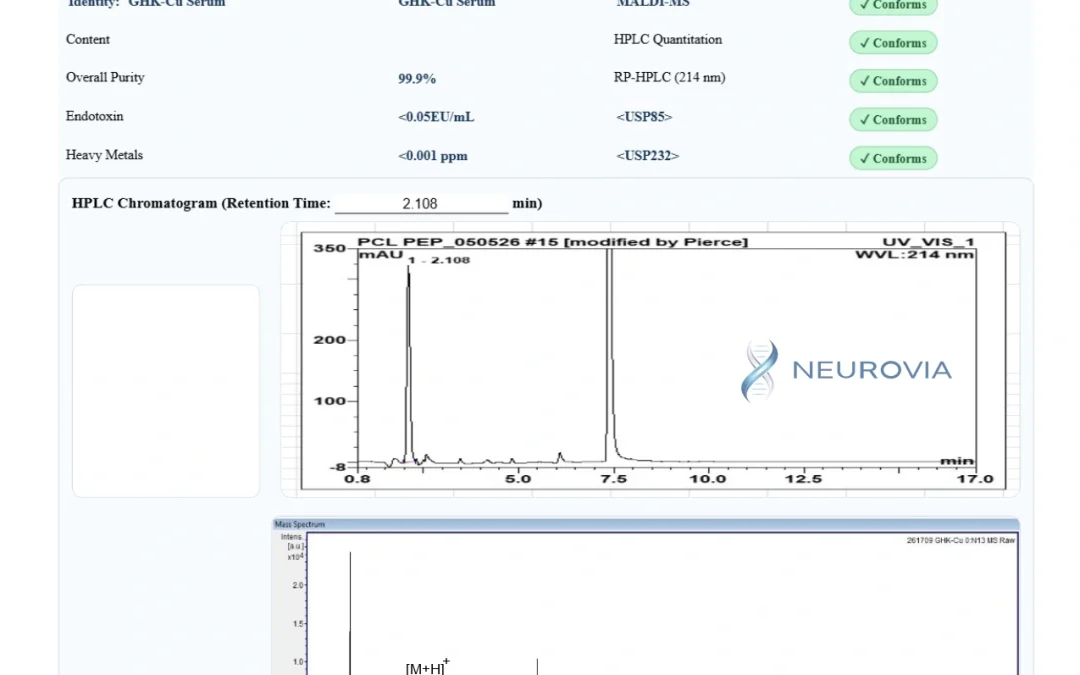Viewport: 1080px width, 675px height.
Task: Click the Mass Spectrum image panel
Action: (x=646, y=596)
